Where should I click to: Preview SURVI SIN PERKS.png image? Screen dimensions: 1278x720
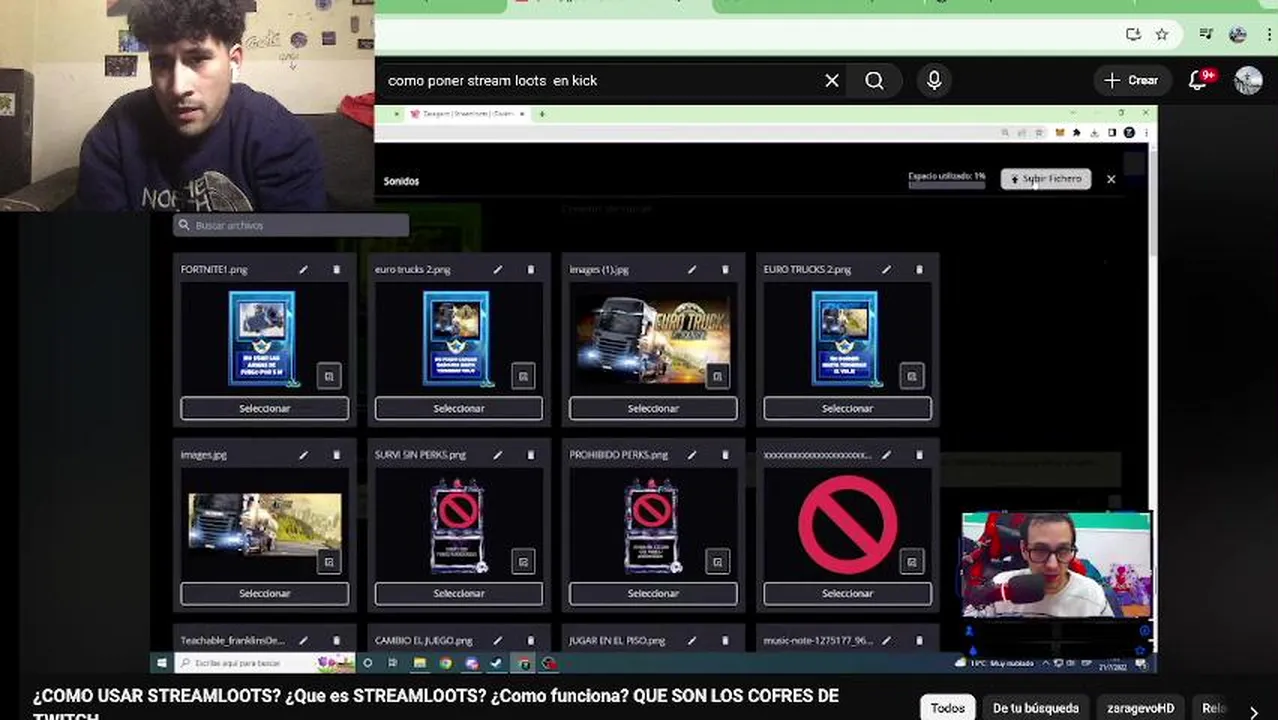click(x=523, y=562)
